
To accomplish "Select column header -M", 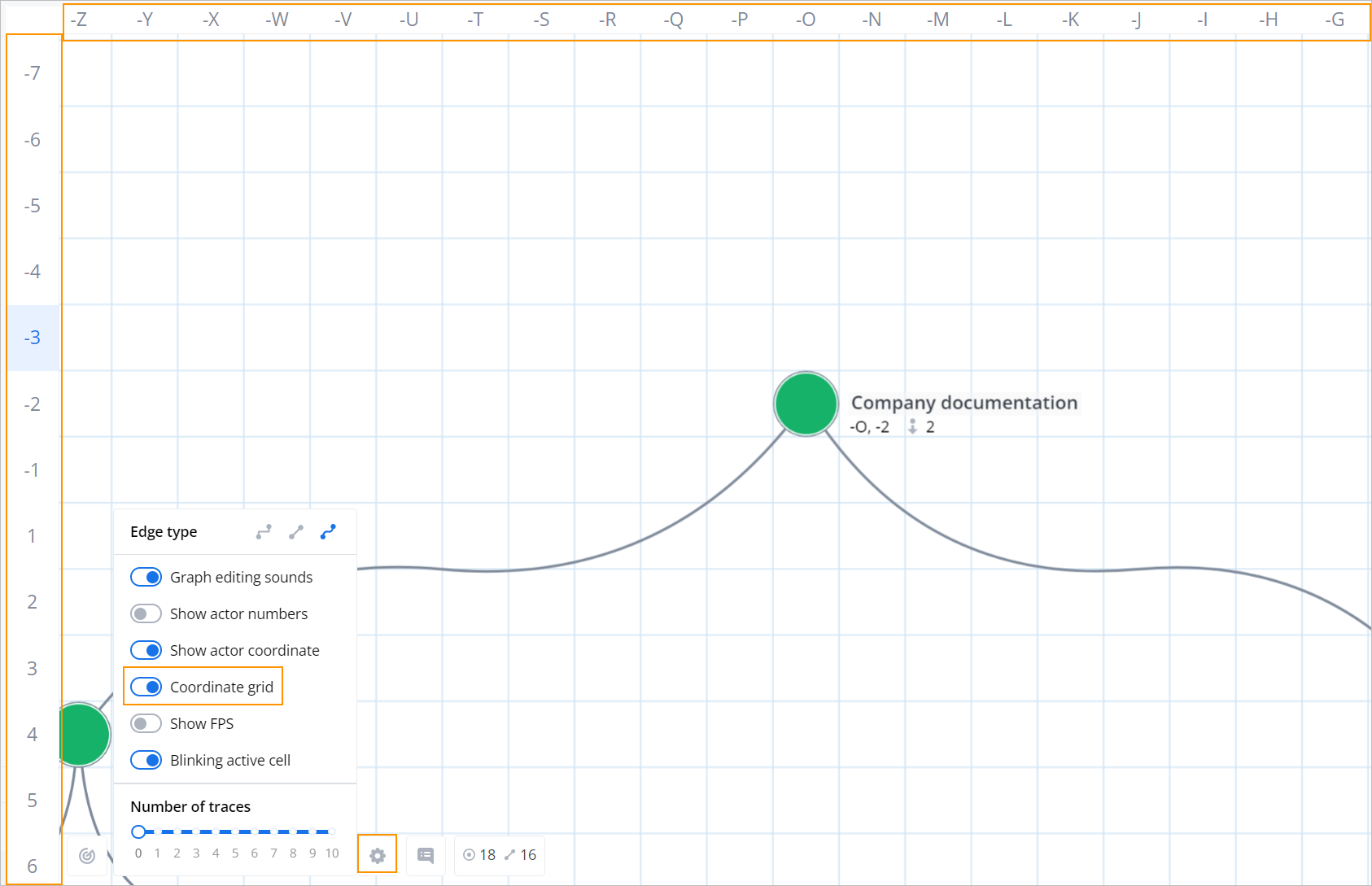I will coord(937,20).
